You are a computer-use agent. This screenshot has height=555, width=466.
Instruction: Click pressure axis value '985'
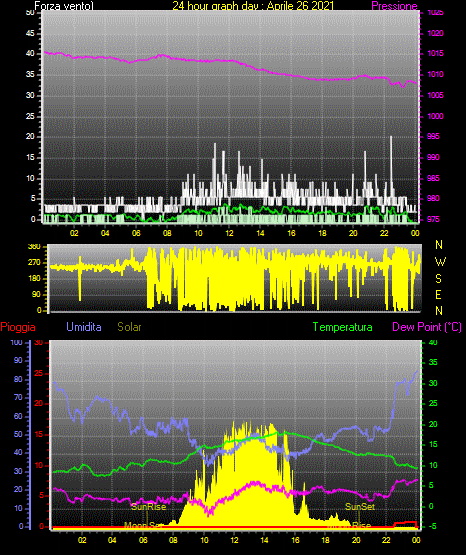click(x=433, y=178)
